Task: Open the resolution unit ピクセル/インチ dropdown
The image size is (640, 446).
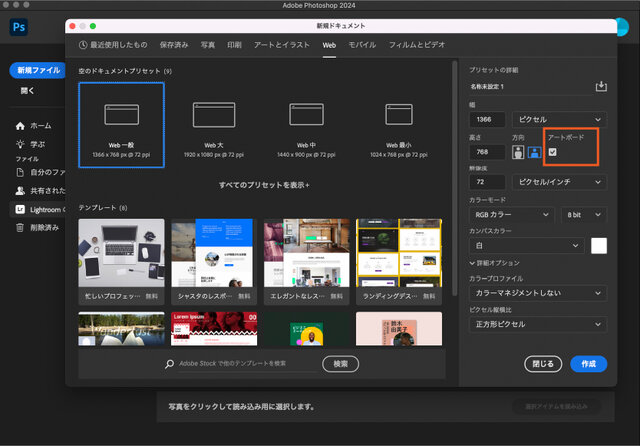Action: (x=559, y=182)
